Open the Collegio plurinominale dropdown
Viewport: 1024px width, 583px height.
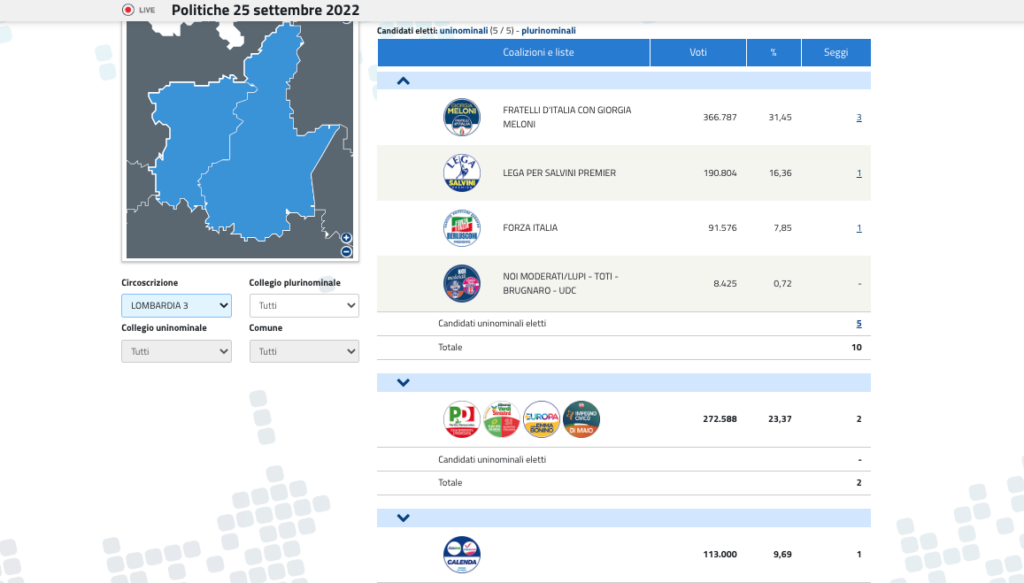pyautogui.click(x=304, y=306)
